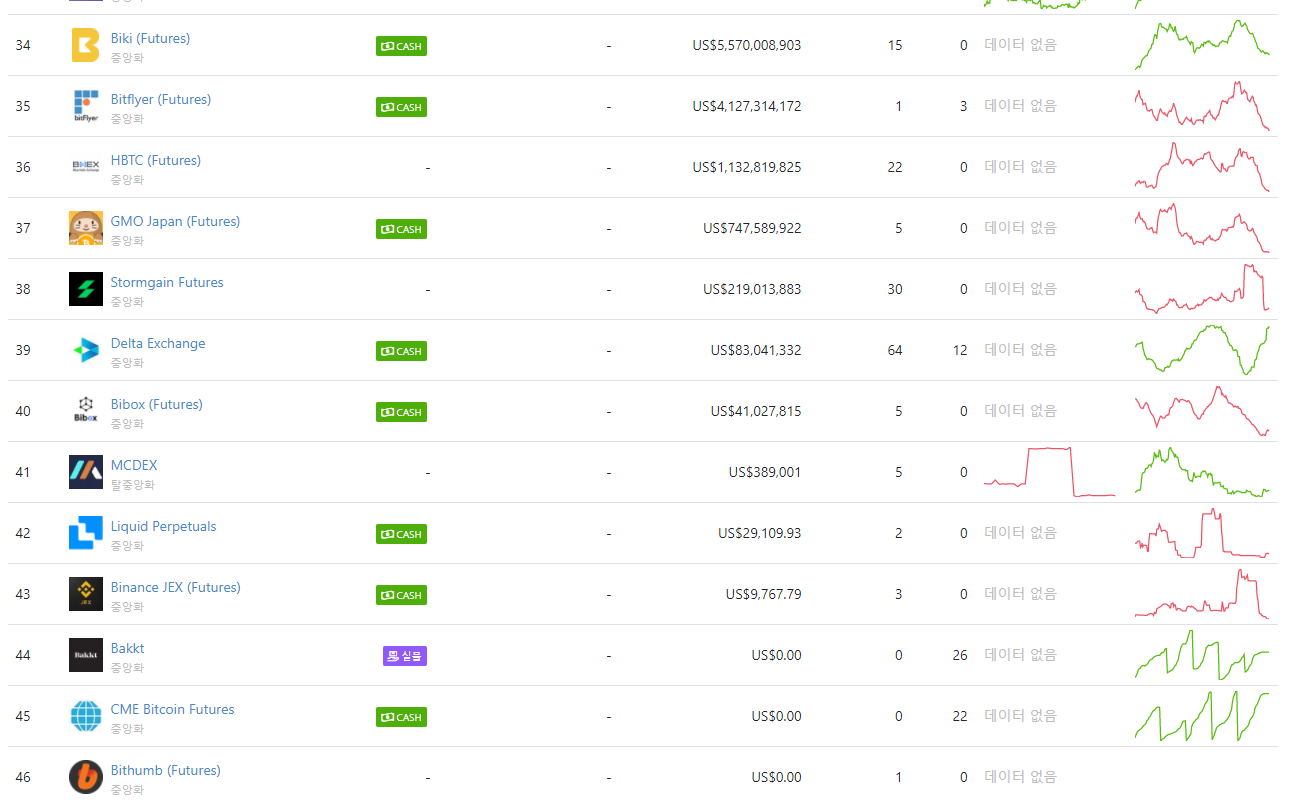Viewport: 1313px width, 812px height.
Task: Open the Liquid Perpetuals link
Action: tap(163, 526)
